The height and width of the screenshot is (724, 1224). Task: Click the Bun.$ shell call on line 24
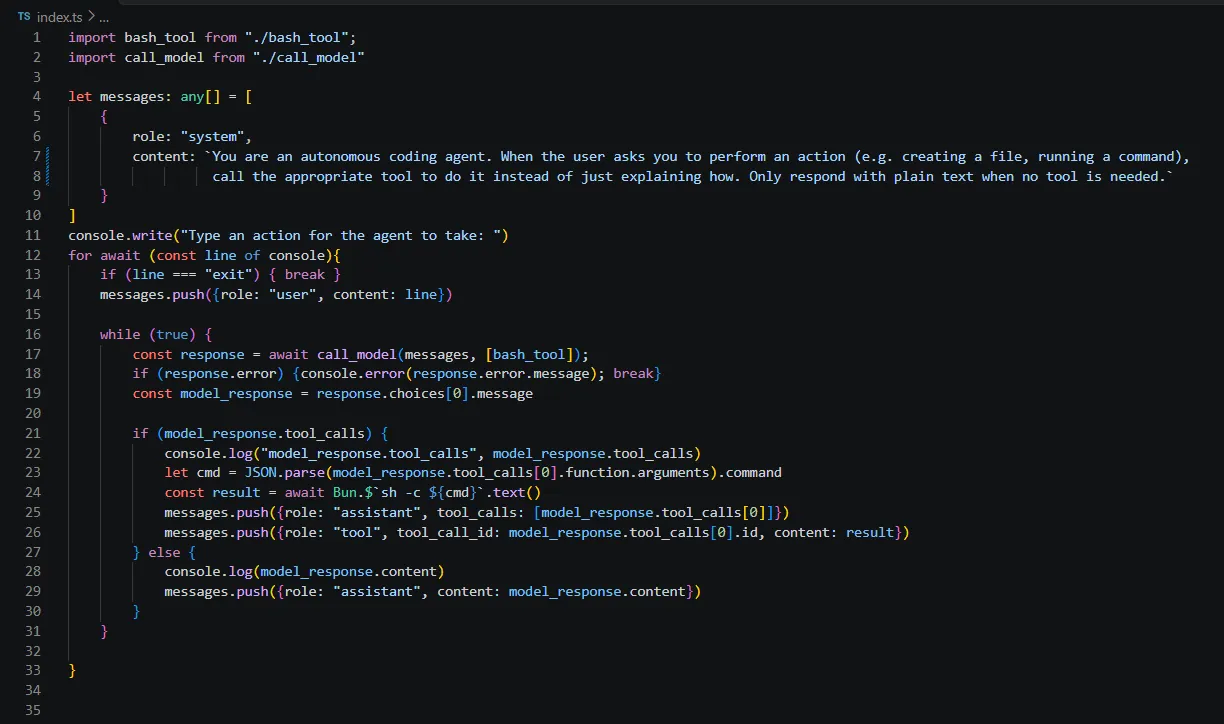tap(352, 492)
